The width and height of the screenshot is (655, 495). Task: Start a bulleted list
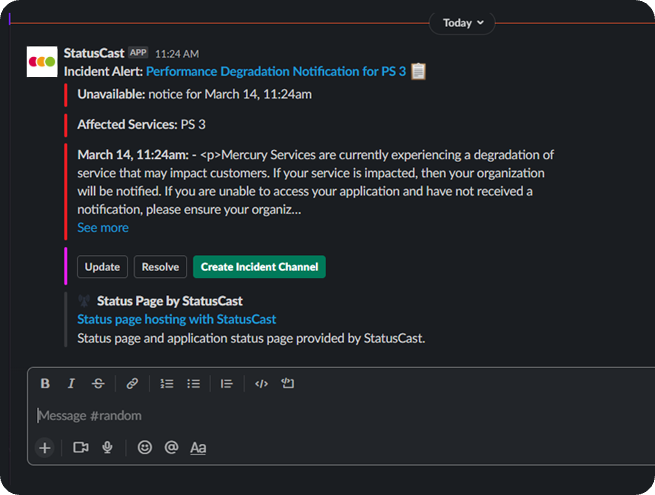click(193, 383)
